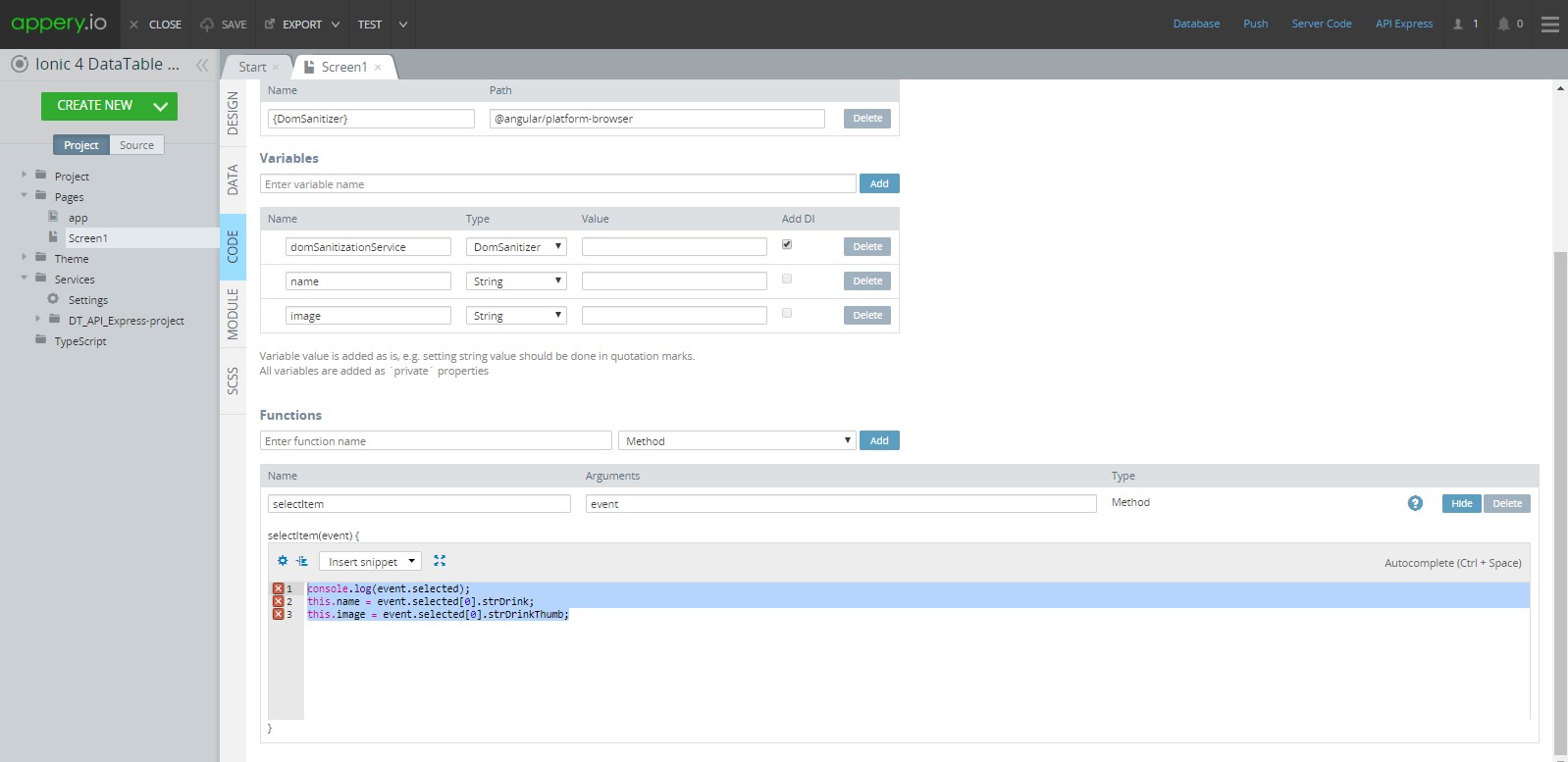Click the Settings gear icon in tree
Image resolution: width=1568 pixels, height=762 pixels.
coord(53,299)
